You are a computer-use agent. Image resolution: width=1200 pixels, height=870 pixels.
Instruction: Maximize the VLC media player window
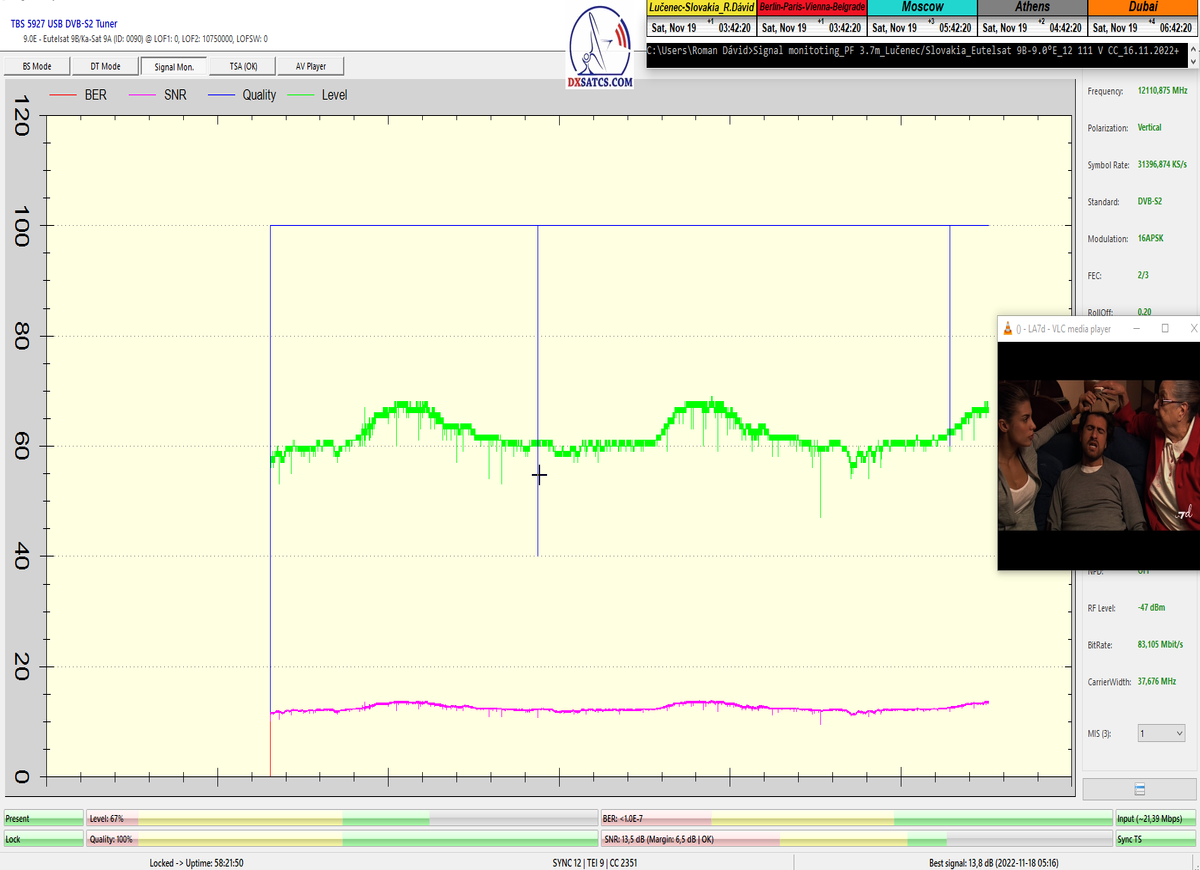1165,328
